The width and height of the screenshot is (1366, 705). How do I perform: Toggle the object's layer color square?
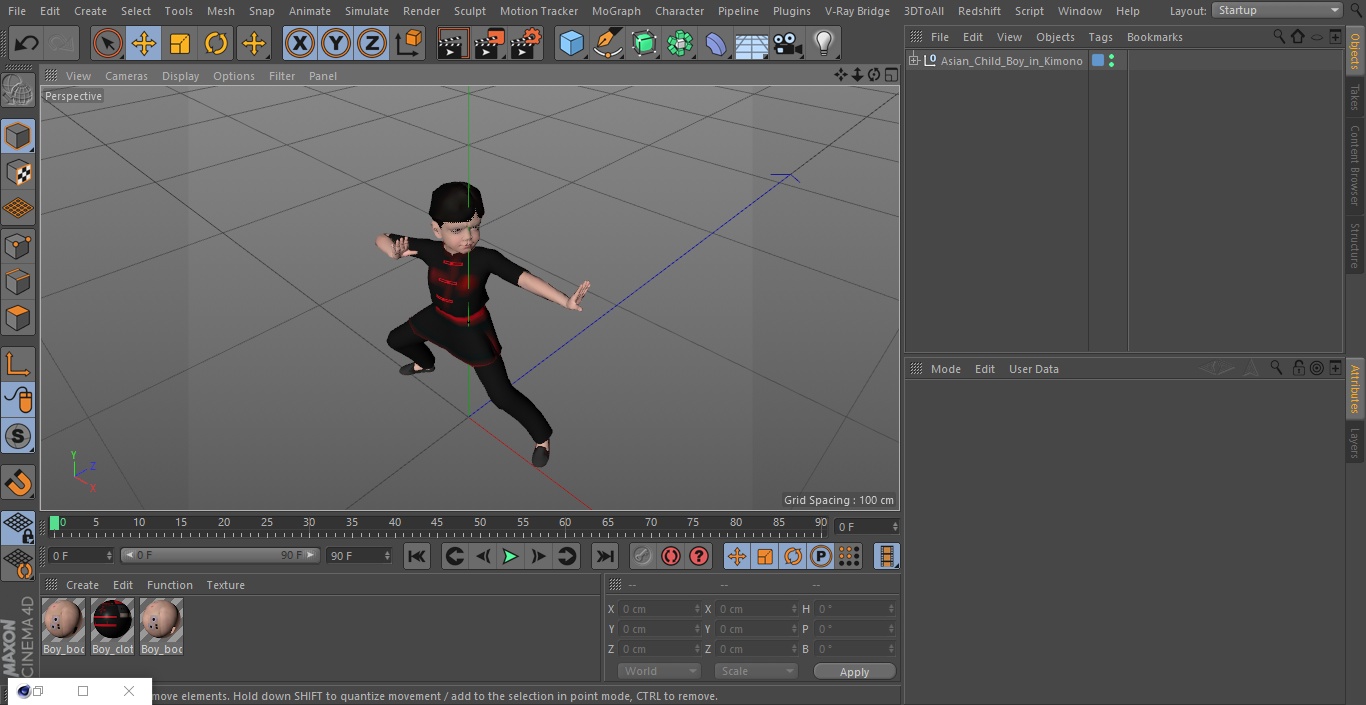(1098, 61)
